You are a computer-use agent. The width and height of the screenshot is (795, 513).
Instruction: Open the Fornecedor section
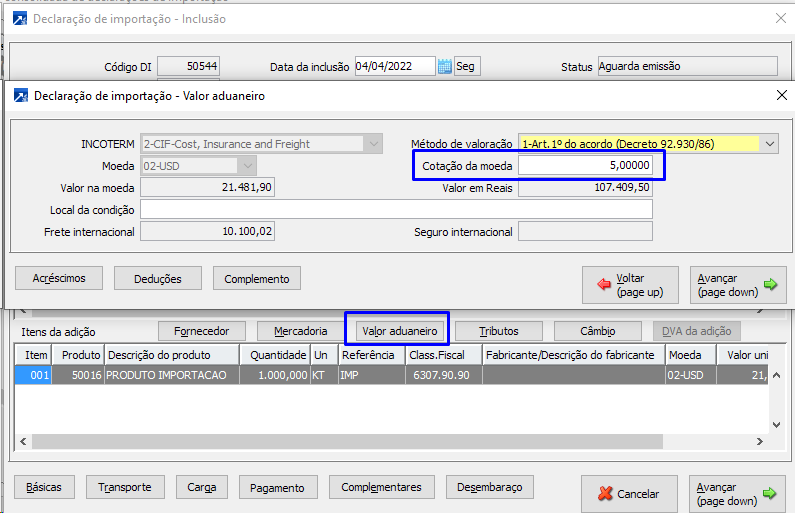(202, 331)
